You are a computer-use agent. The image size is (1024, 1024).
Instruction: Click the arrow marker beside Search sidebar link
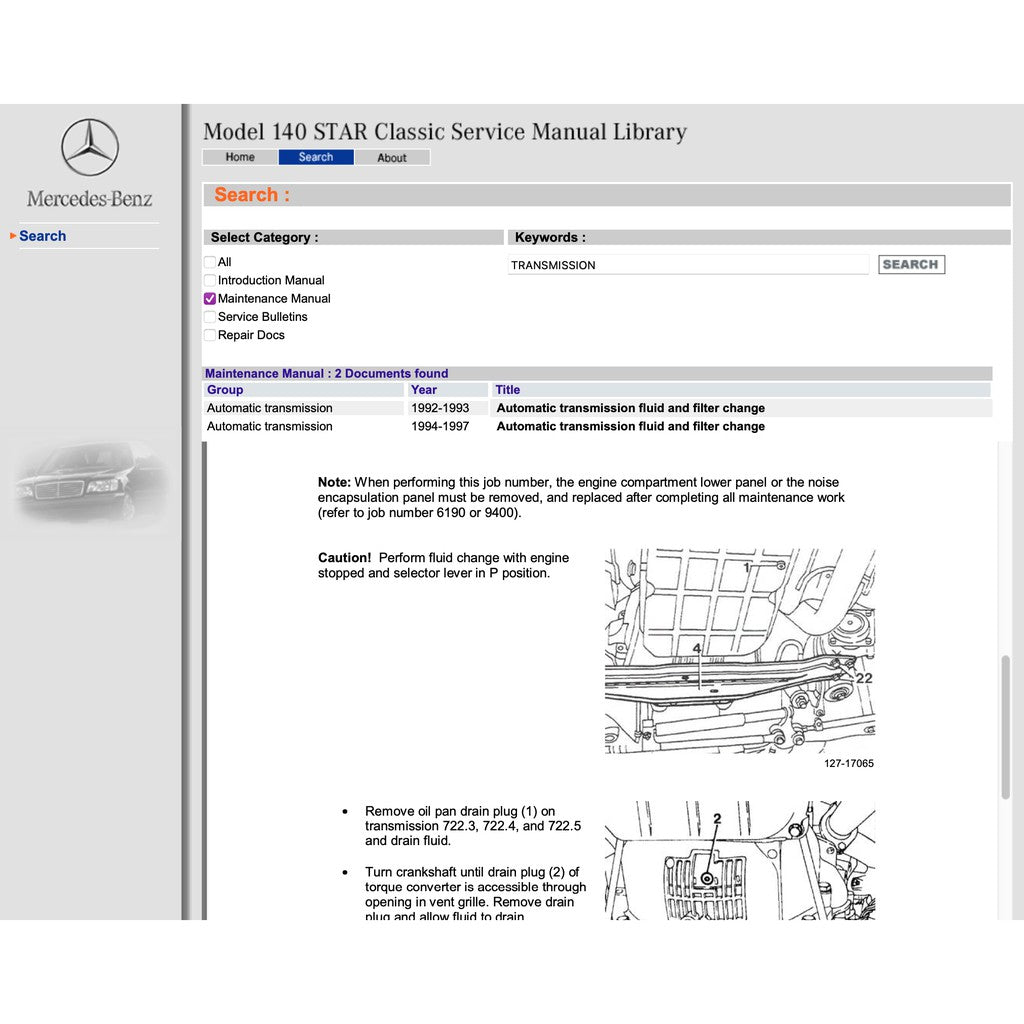click(12, 236)
